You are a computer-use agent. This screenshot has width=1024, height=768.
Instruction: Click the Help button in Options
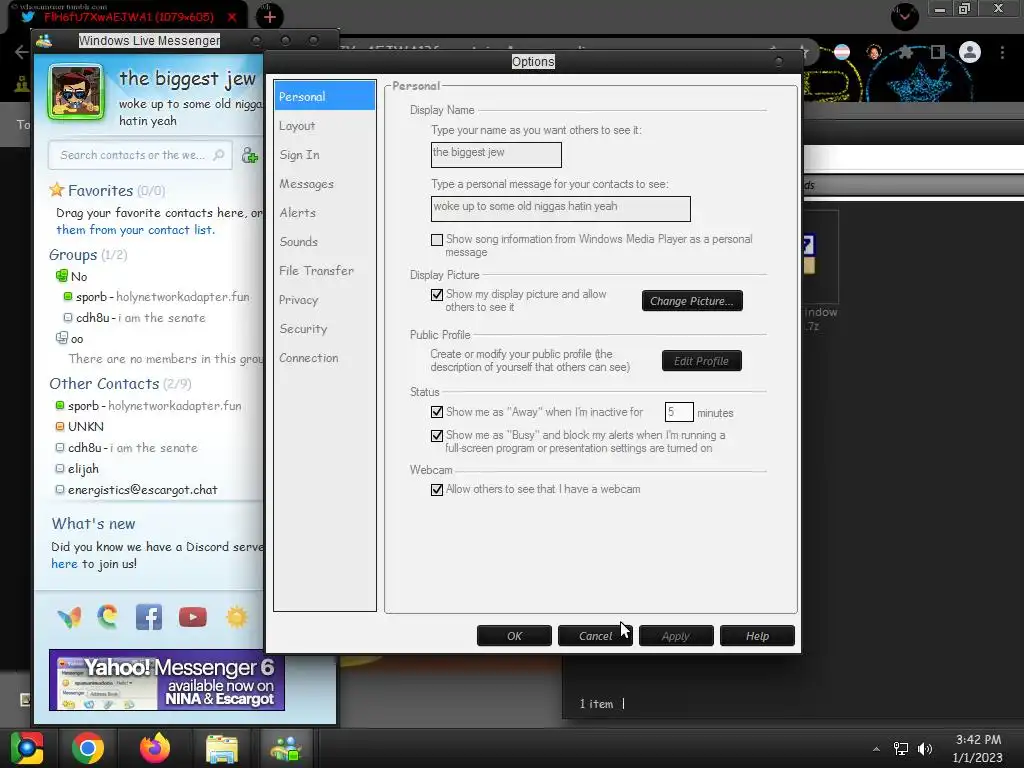(757, 636)
